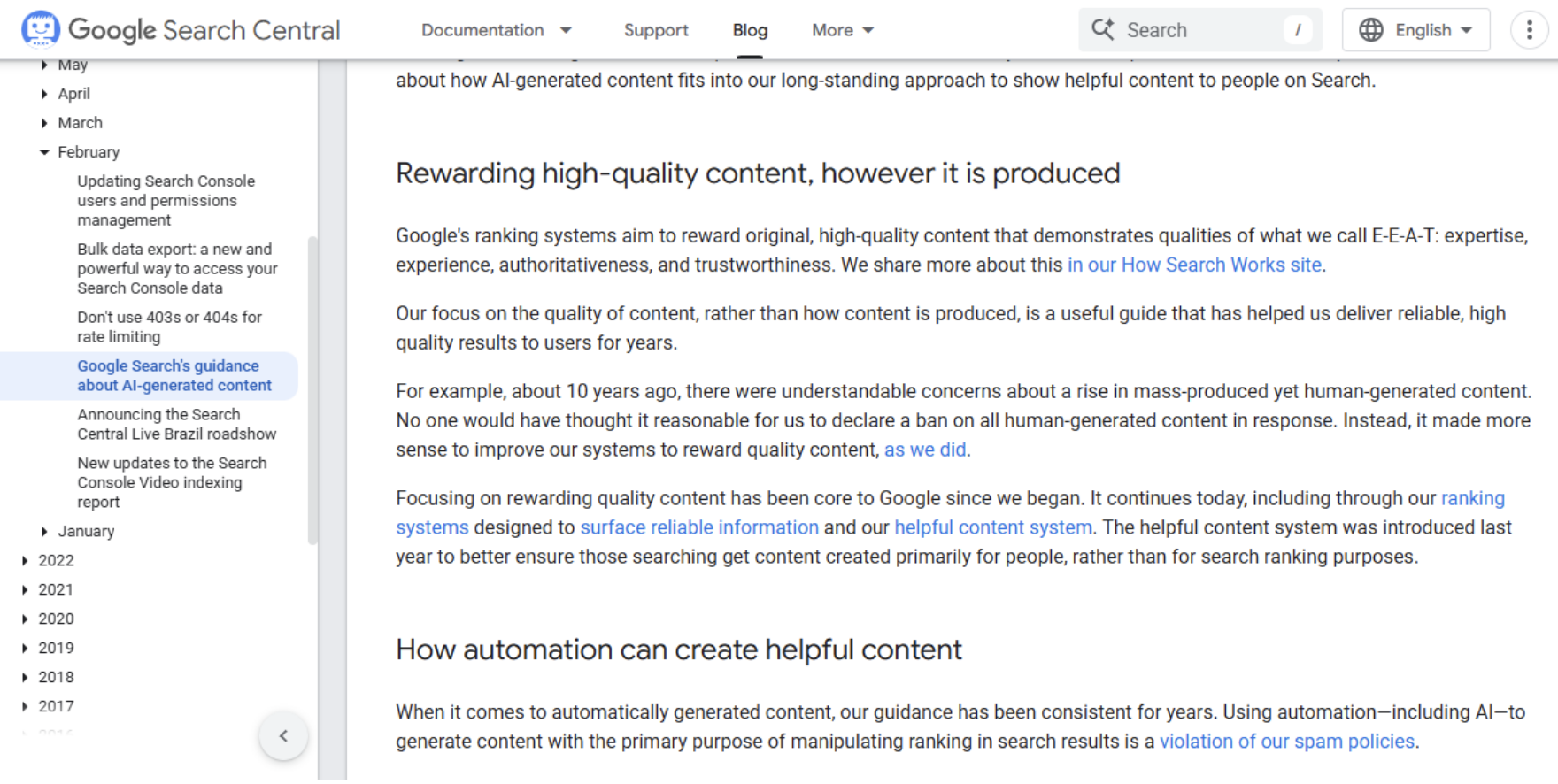Click the search magnifier icon

point(1104,29)
